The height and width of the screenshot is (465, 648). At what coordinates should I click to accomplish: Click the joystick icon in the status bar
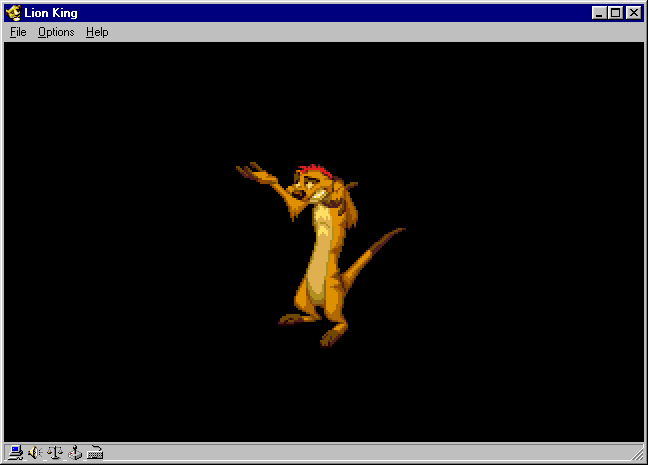tap(75, 453)
